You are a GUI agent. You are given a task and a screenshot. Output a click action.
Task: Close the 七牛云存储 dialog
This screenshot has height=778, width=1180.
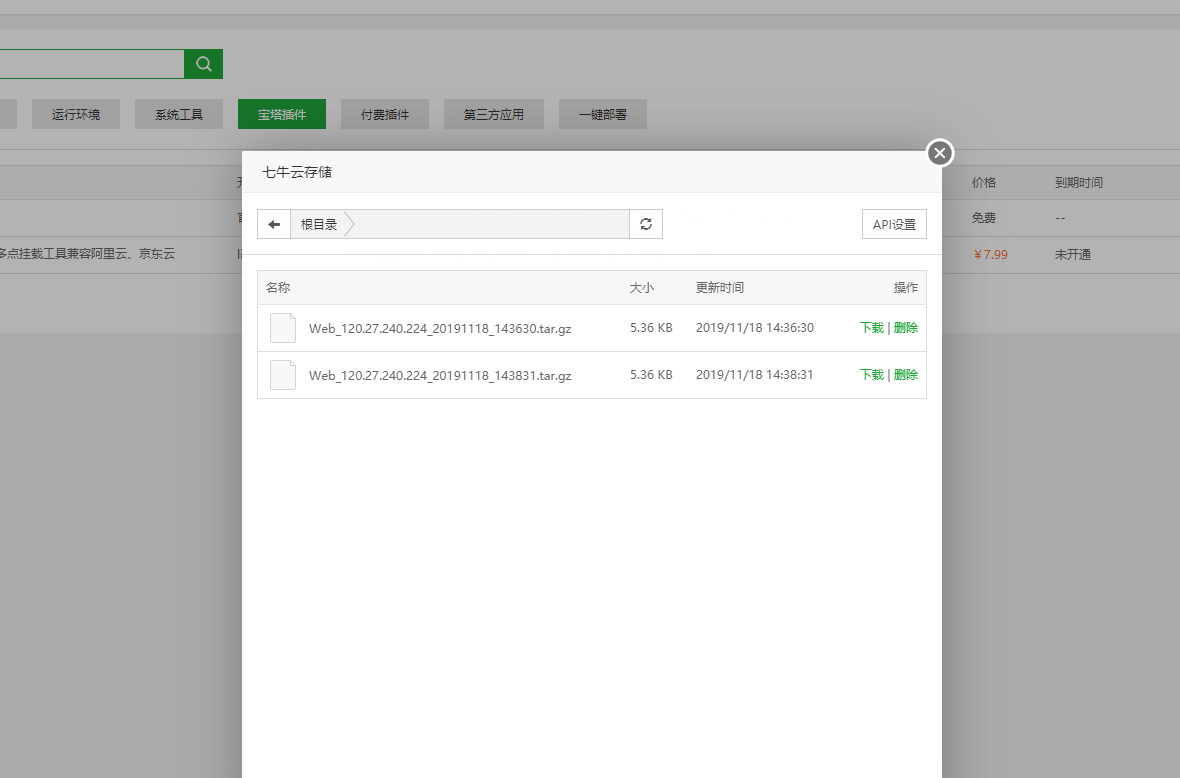coord(939,153)
